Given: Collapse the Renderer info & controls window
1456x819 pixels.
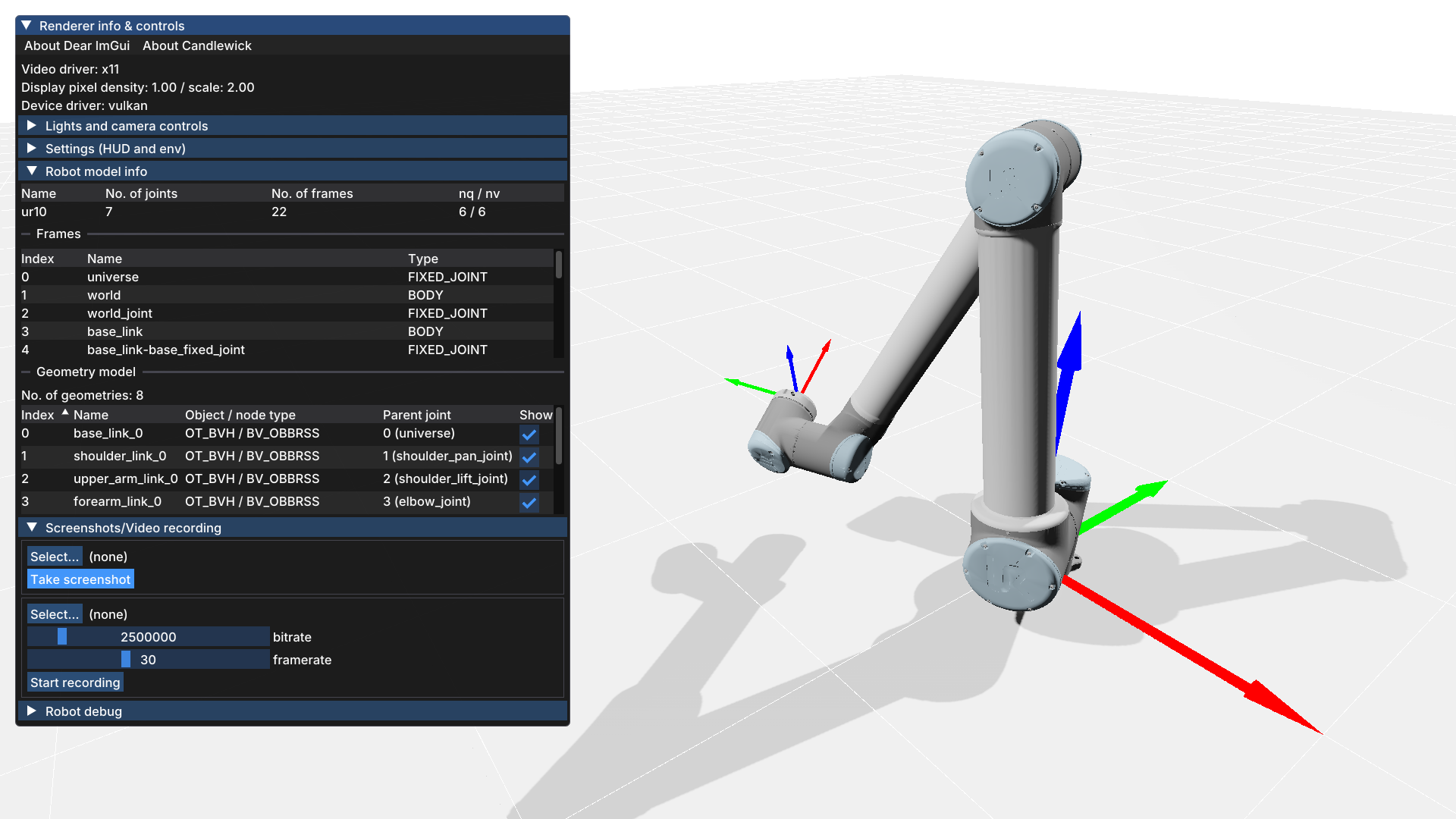Looking at the screenshot, I should pyautogui.click(x=27, y=26).
